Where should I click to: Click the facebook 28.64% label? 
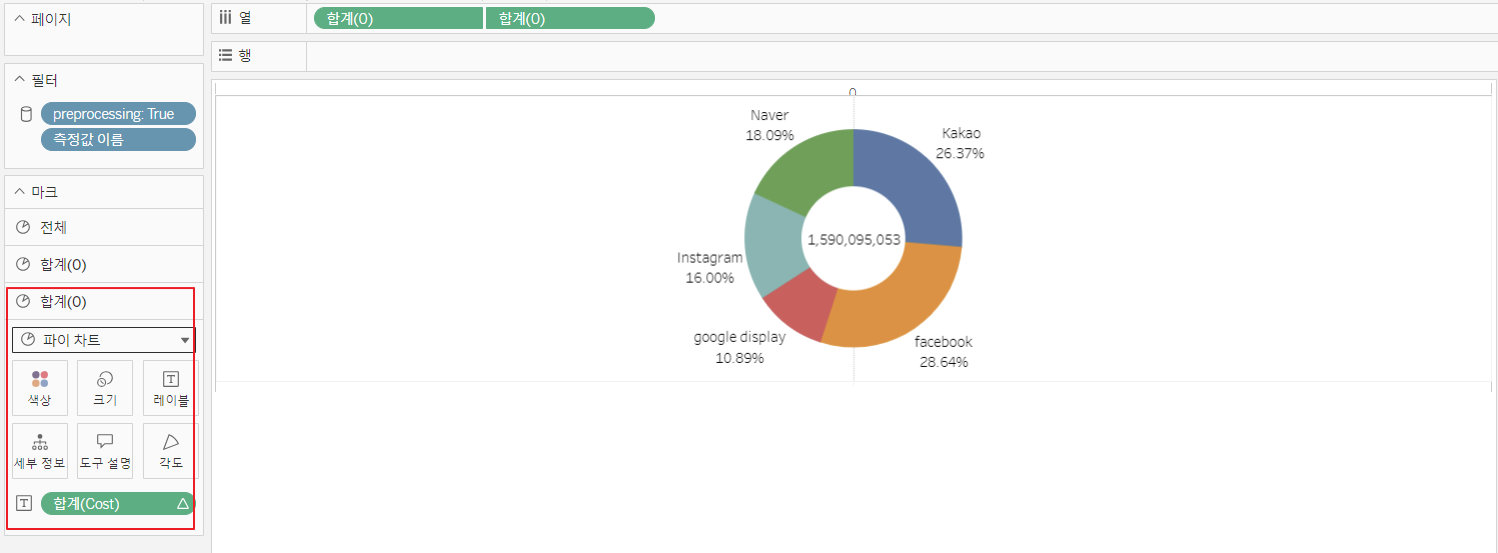pyautogui.click(x=943, y=352)
